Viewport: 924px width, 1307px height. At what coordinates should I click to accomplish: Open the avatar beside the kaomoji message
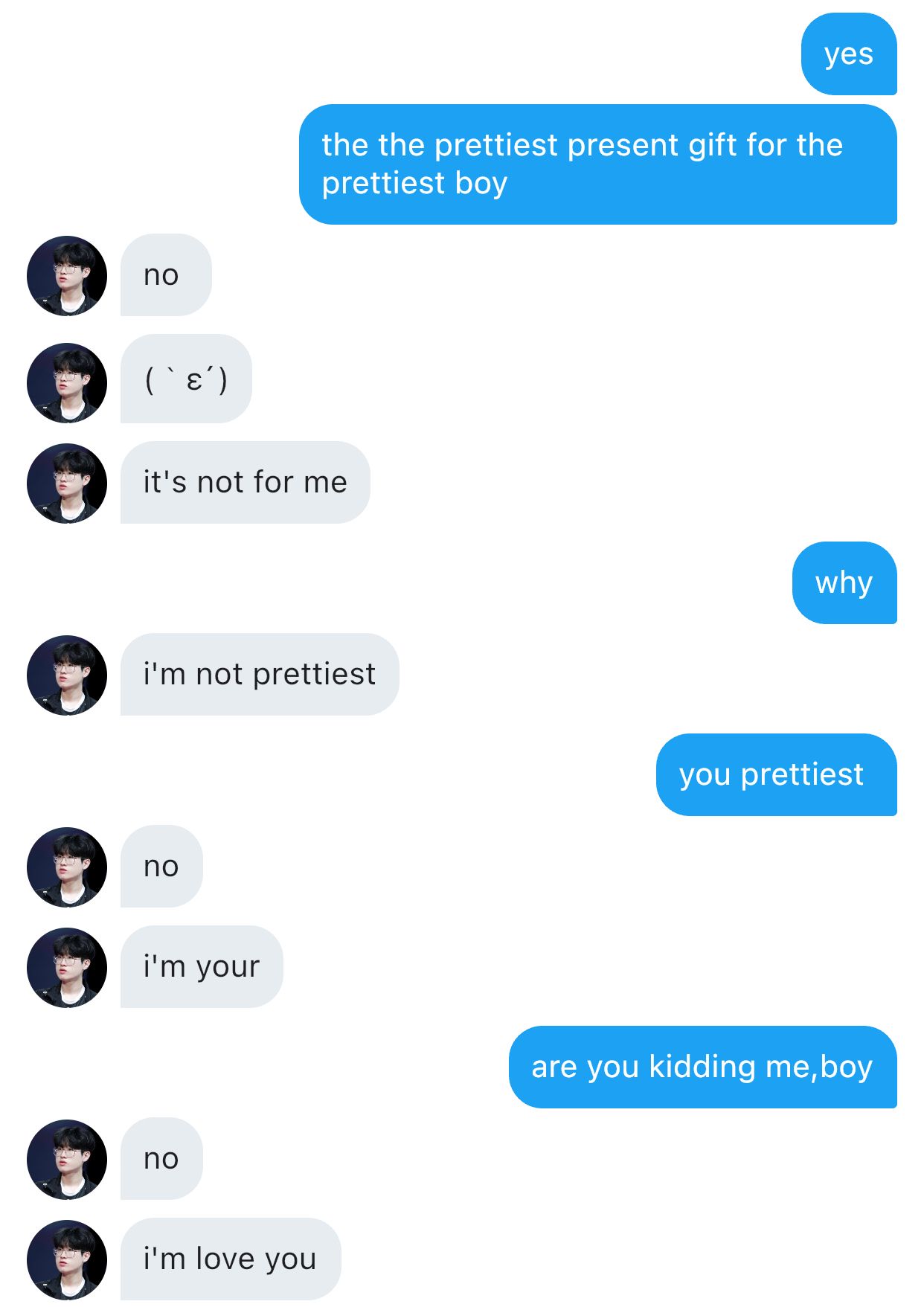pos(67,383)
